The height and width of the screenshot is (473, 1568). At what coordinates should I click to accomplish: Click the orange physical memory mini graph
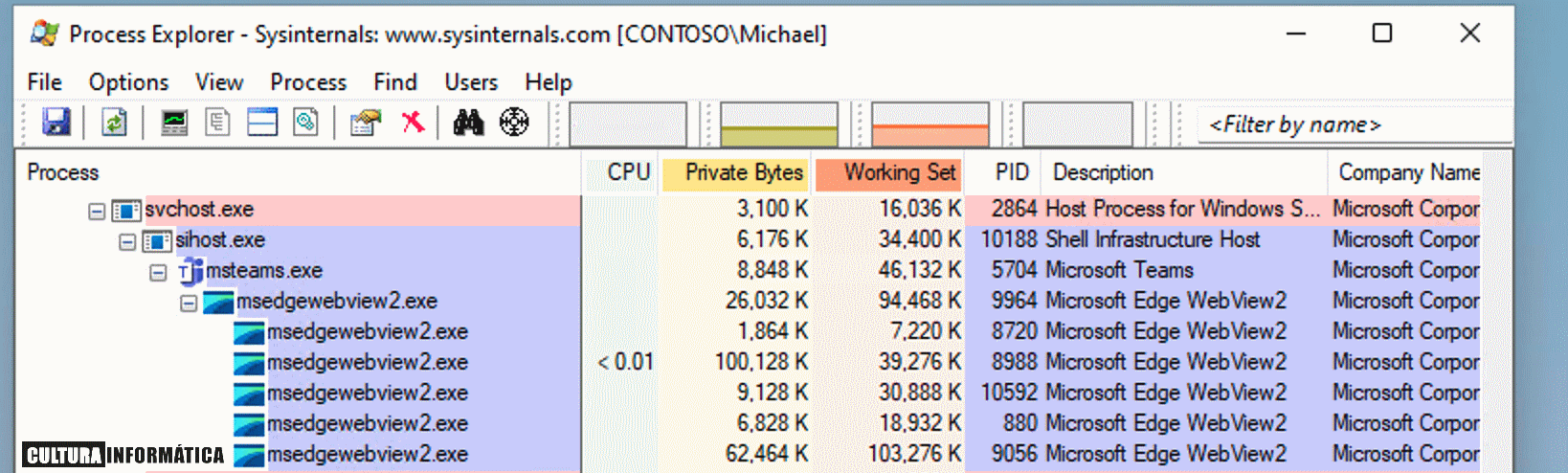coord(930,124)
